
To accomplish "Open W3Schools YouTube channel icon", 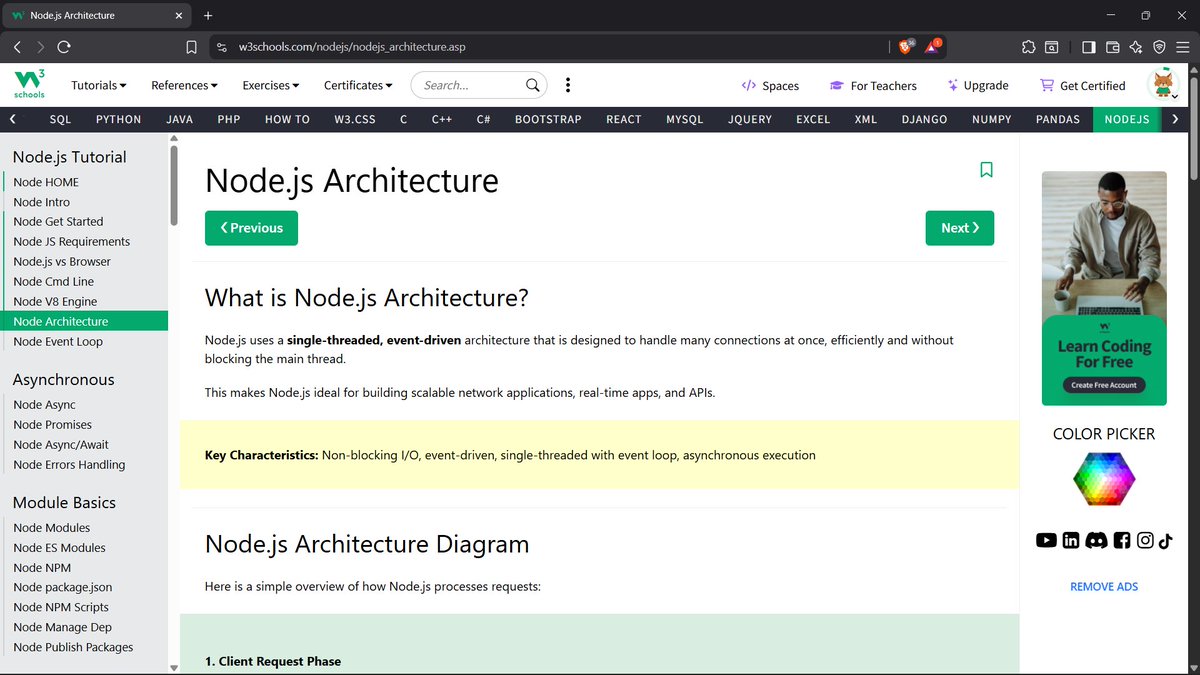I will (x=1046, y=540).
